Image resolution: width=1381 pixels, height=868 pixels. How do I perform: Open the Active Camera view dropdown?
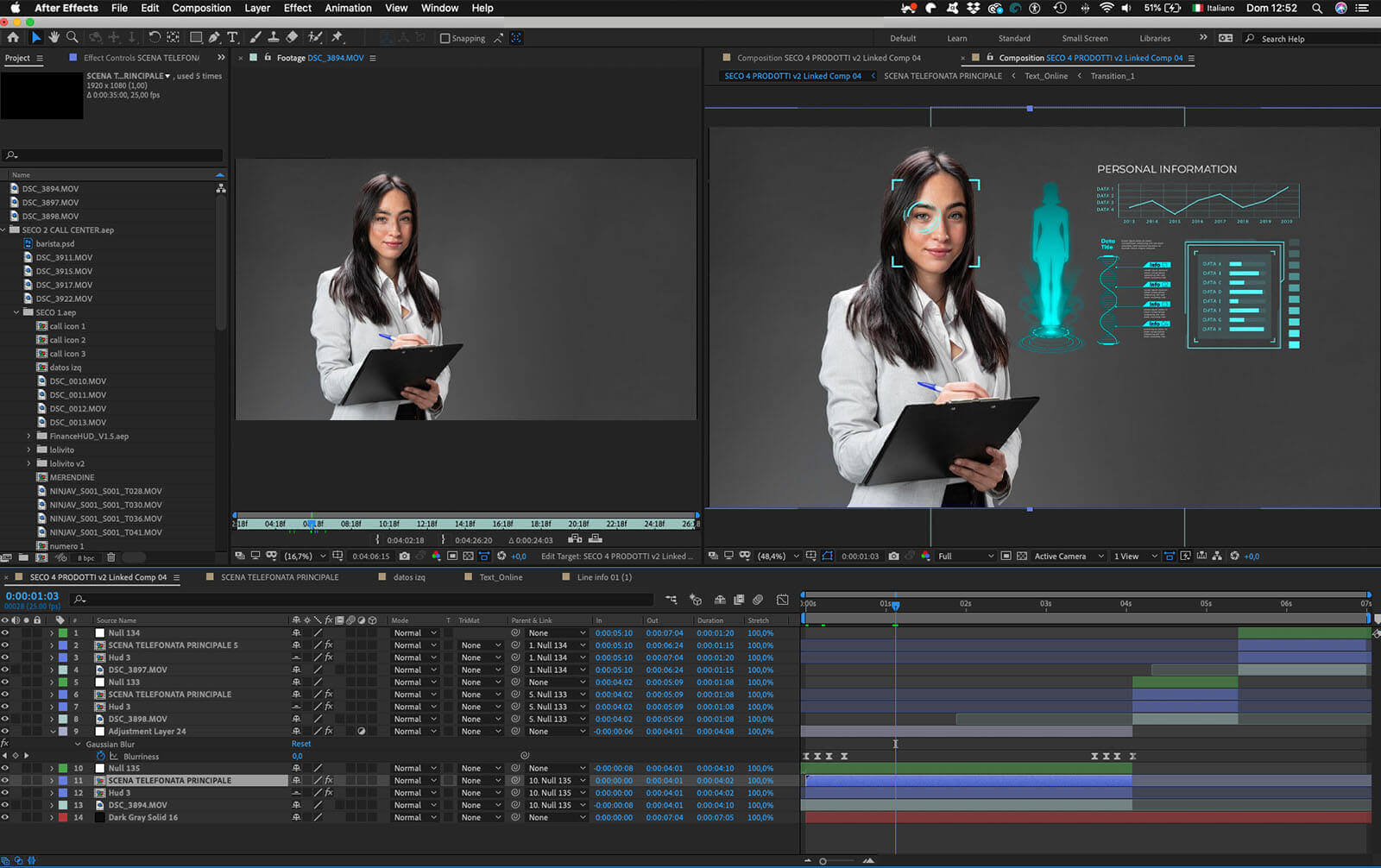pyautogui.click(x=1060, y=556)
